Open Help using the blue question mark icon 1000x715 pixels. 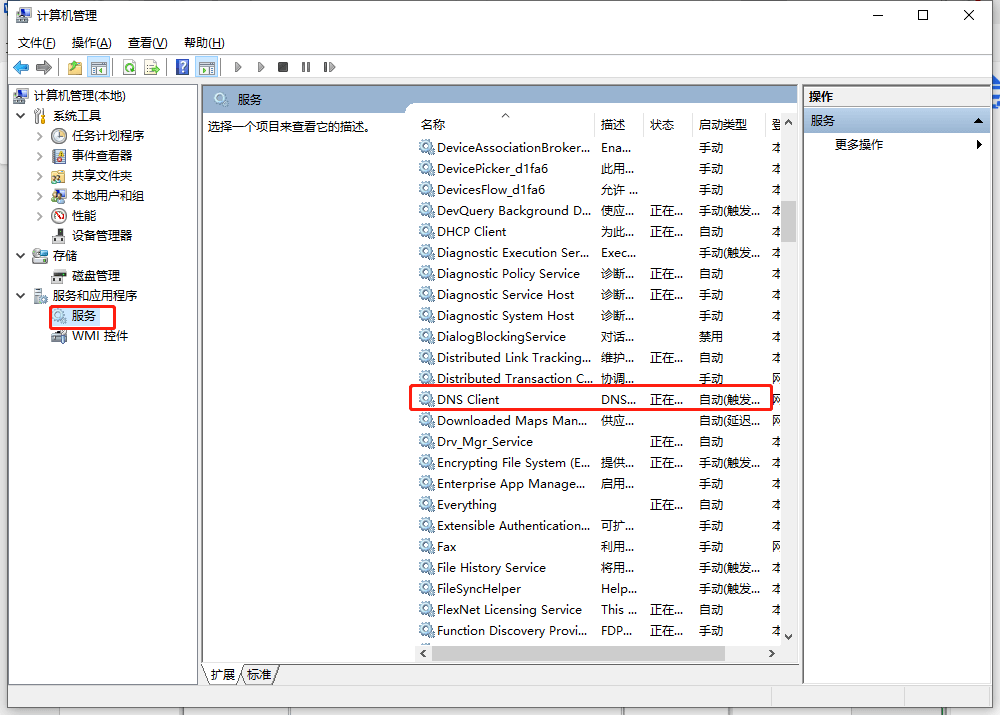coord(182,67)
